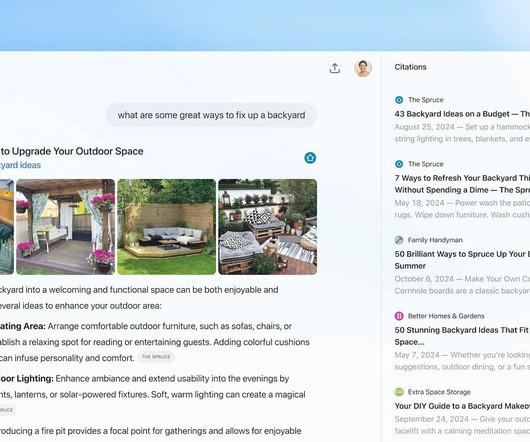Open the pallet furniture patio image

coord(268,227)
